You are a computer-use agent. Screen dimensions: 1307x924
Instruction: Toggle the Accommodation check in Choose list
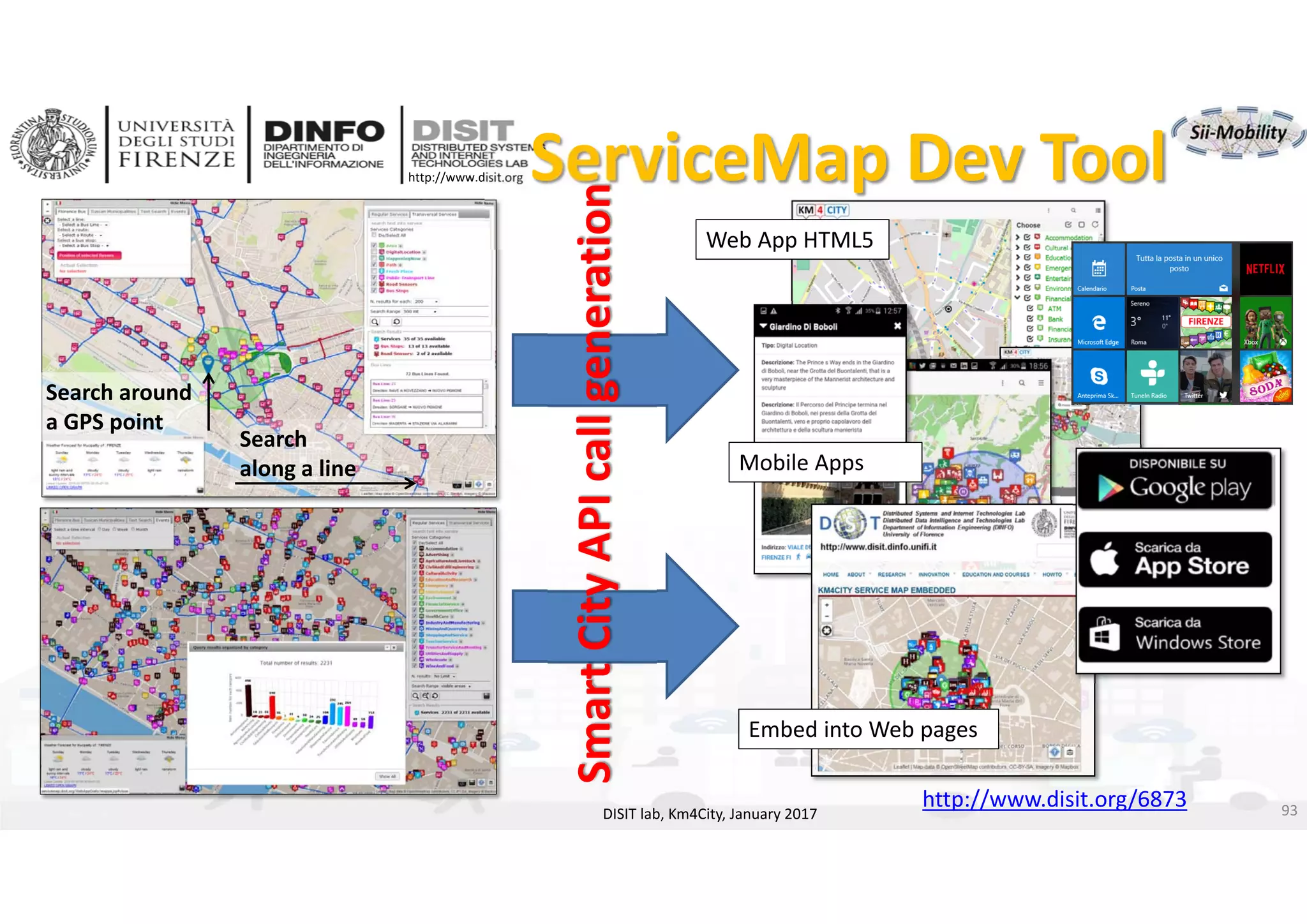coord(1028,237)
